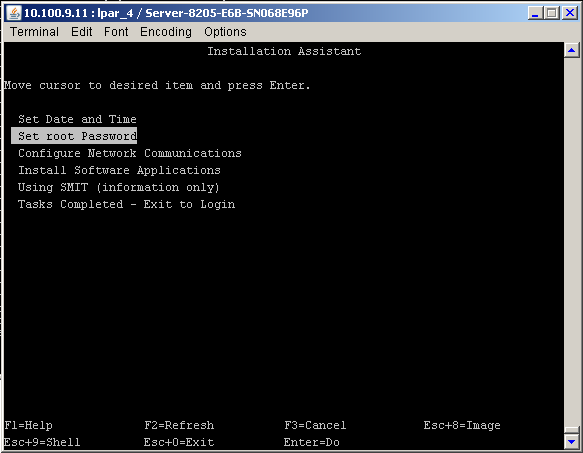Open the Terminal menu
This screenshot has height=453, width=583.
coord(34,32)
